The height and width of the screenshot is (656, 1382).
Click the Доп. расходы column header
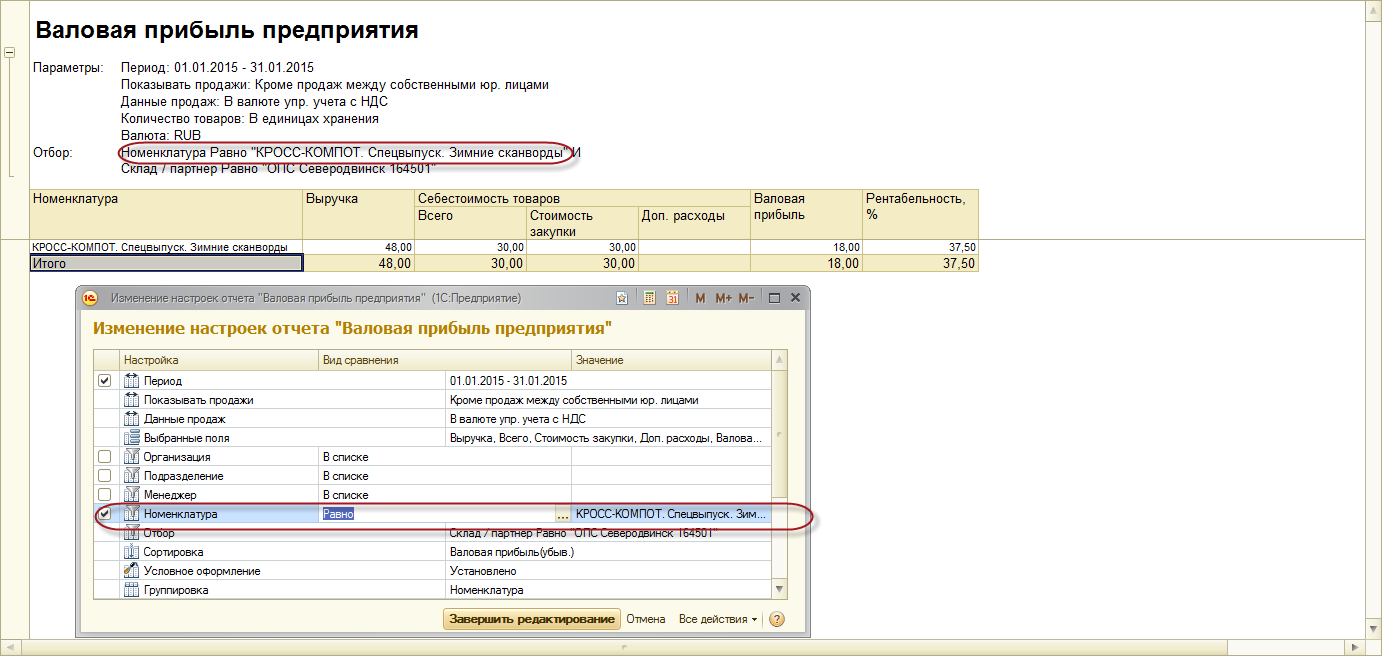(694, 222)
